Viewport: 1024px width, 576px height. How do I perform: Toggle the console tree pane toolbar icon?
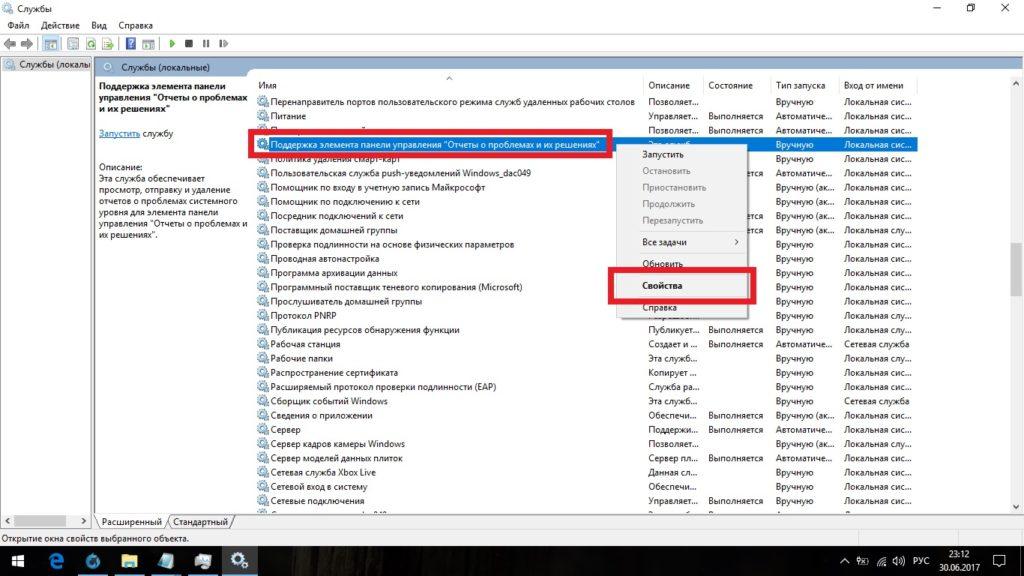click(50, 44)
